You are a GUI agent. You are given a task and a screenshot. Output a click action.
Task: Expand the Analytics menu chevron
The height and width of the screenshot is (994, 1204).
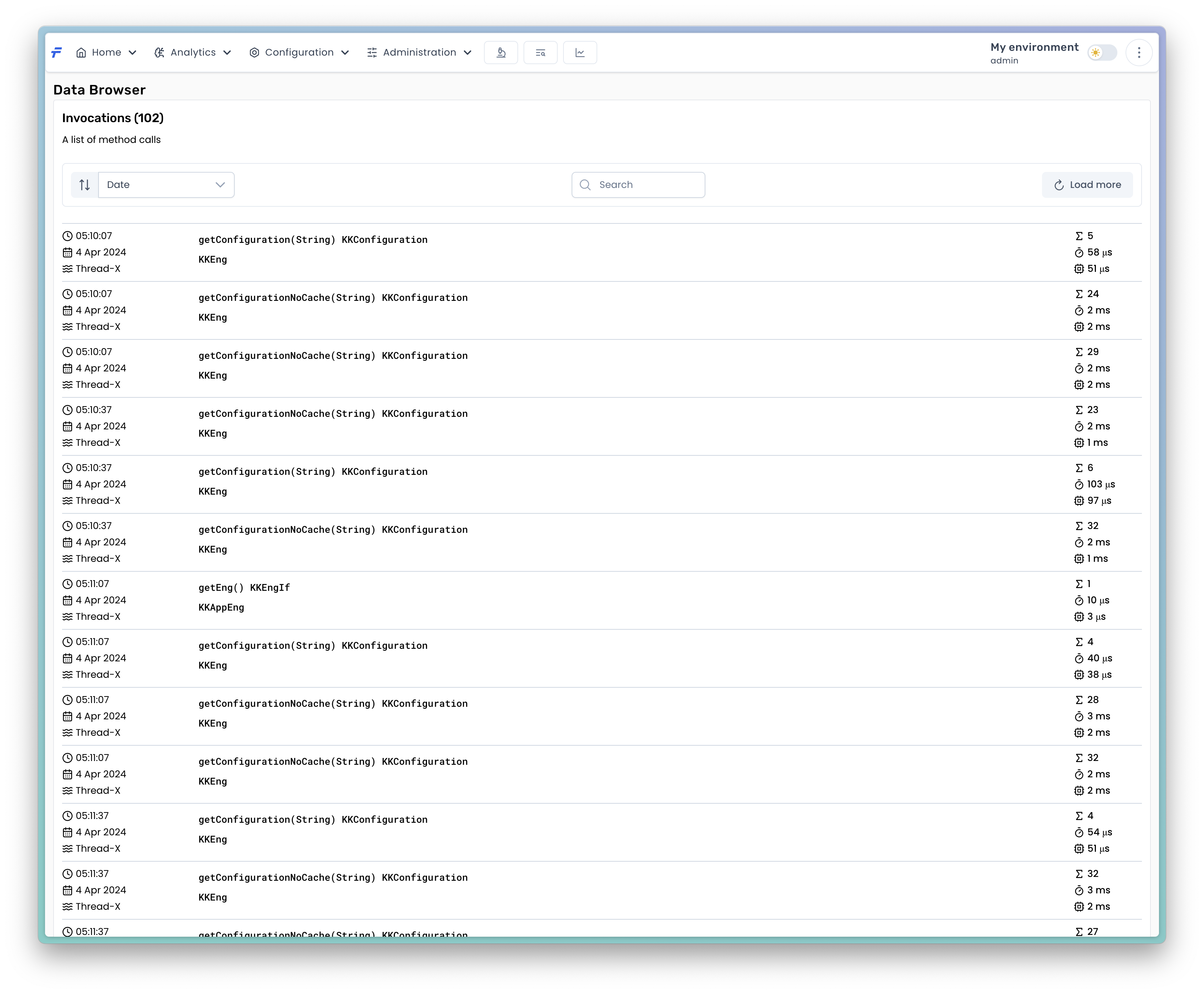click(227, 53)
